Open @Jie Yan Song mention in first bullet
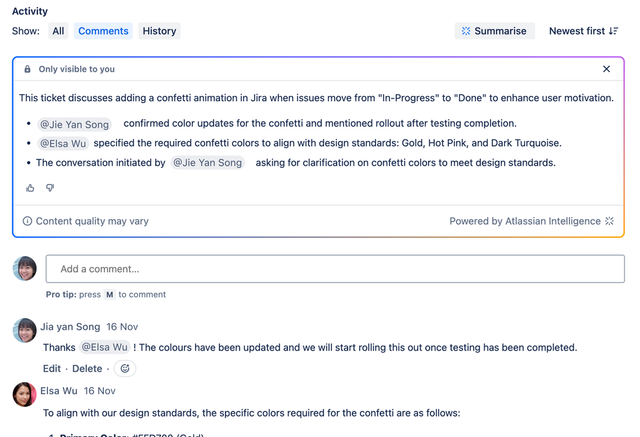Viewport: 640px width, 437px height. [x=75, y=124]
